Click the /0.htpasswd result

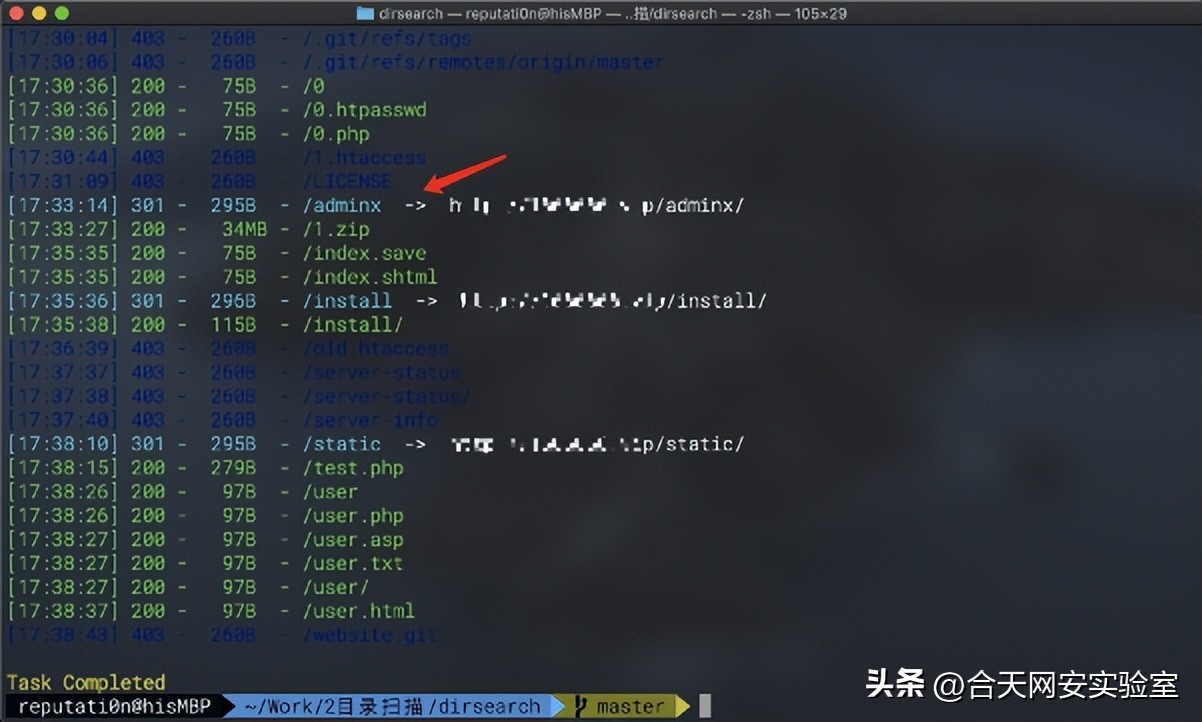tap(364, 110)
